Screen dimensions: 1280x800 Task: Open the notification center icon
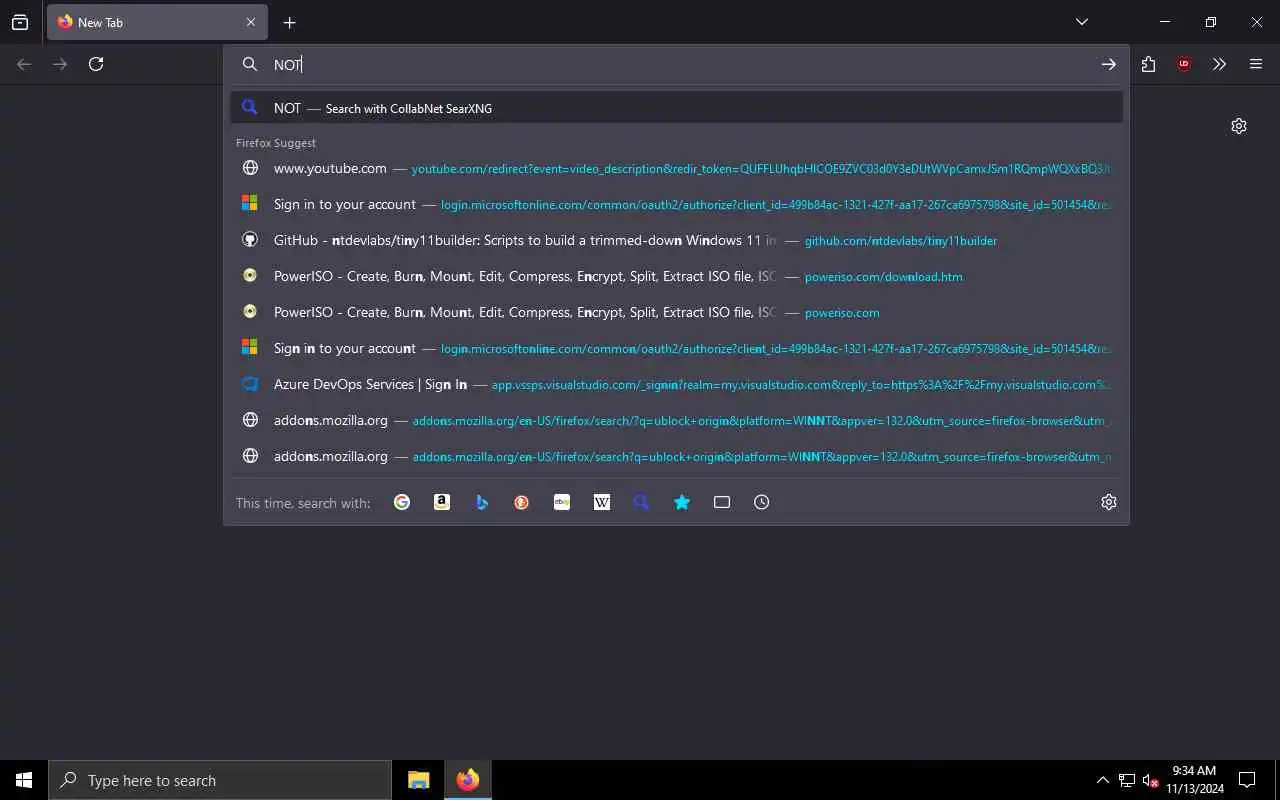[x=1247, y=780]
